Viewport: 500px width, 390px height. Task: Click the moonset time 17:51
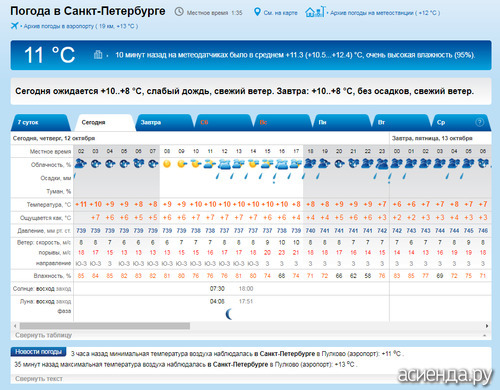(x=246, y=301)
